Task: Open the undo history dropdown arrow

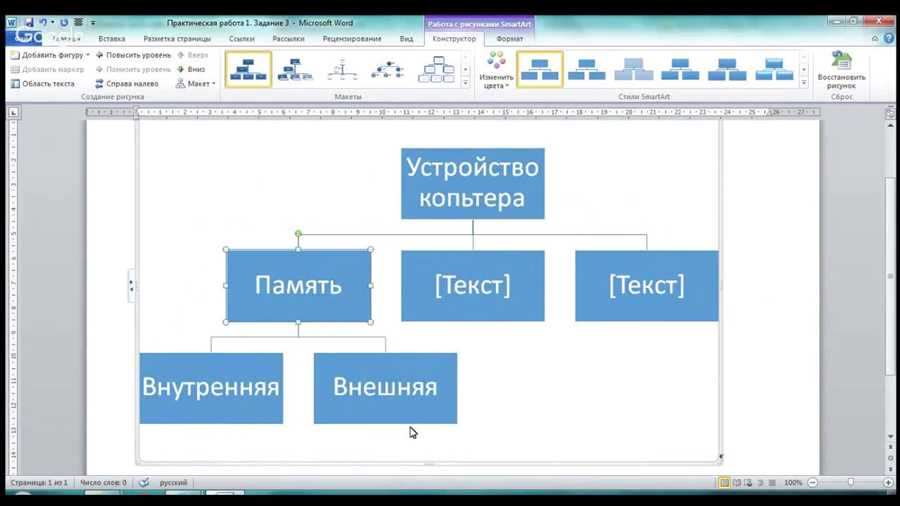Action: 52,22
